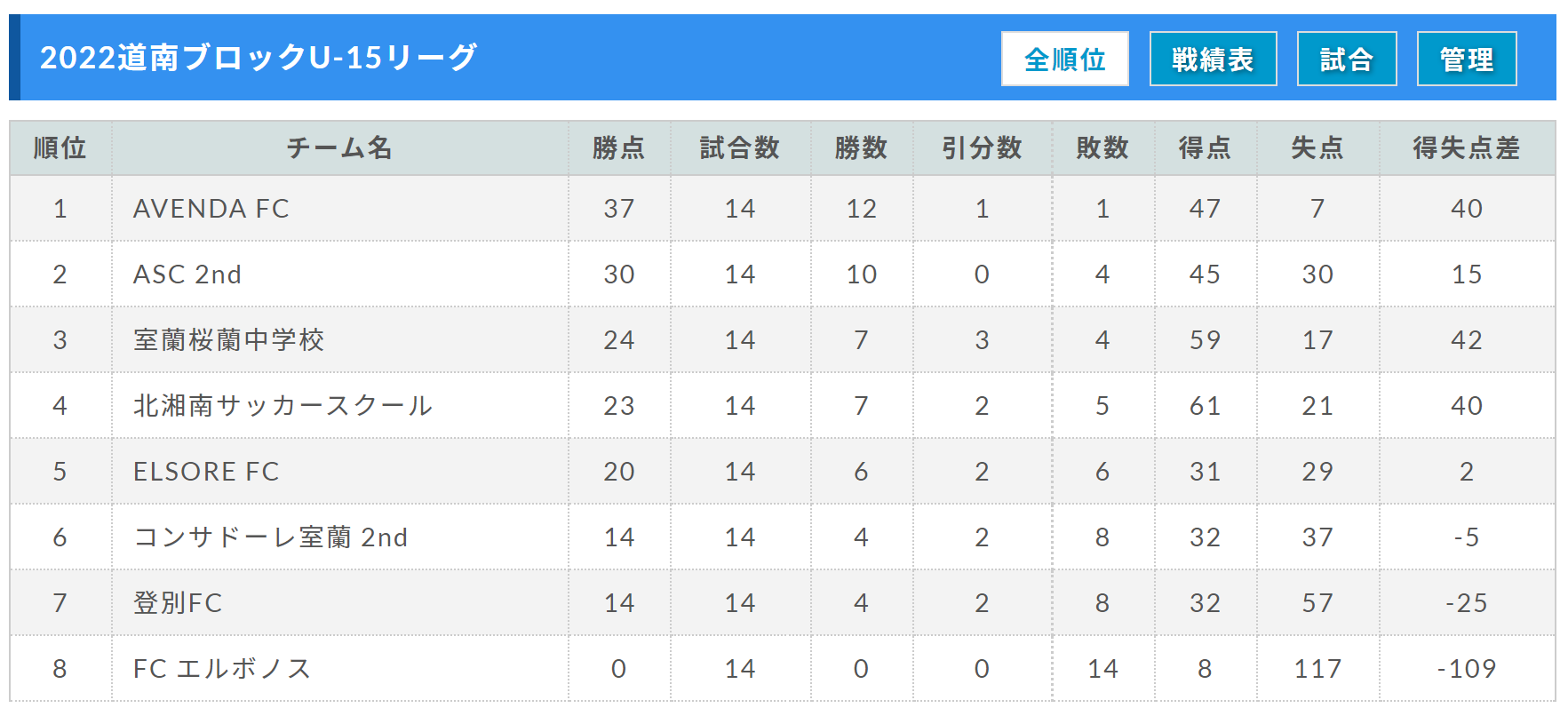Image resolution: width=1568 pixels, height=708 pixels.
Task: Select the AVENDA FC team name
Action: [x=211, y=209]
